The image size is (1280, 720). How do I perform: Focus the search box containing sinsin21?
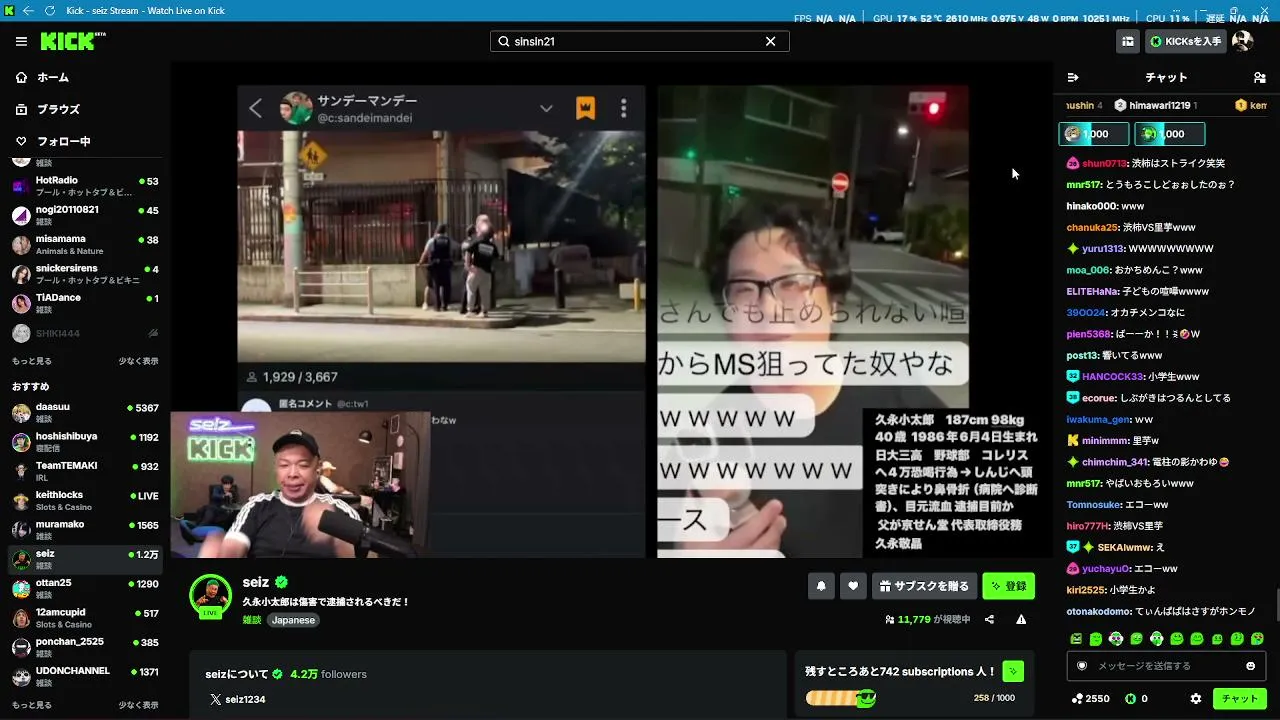(x=639, y=41)
